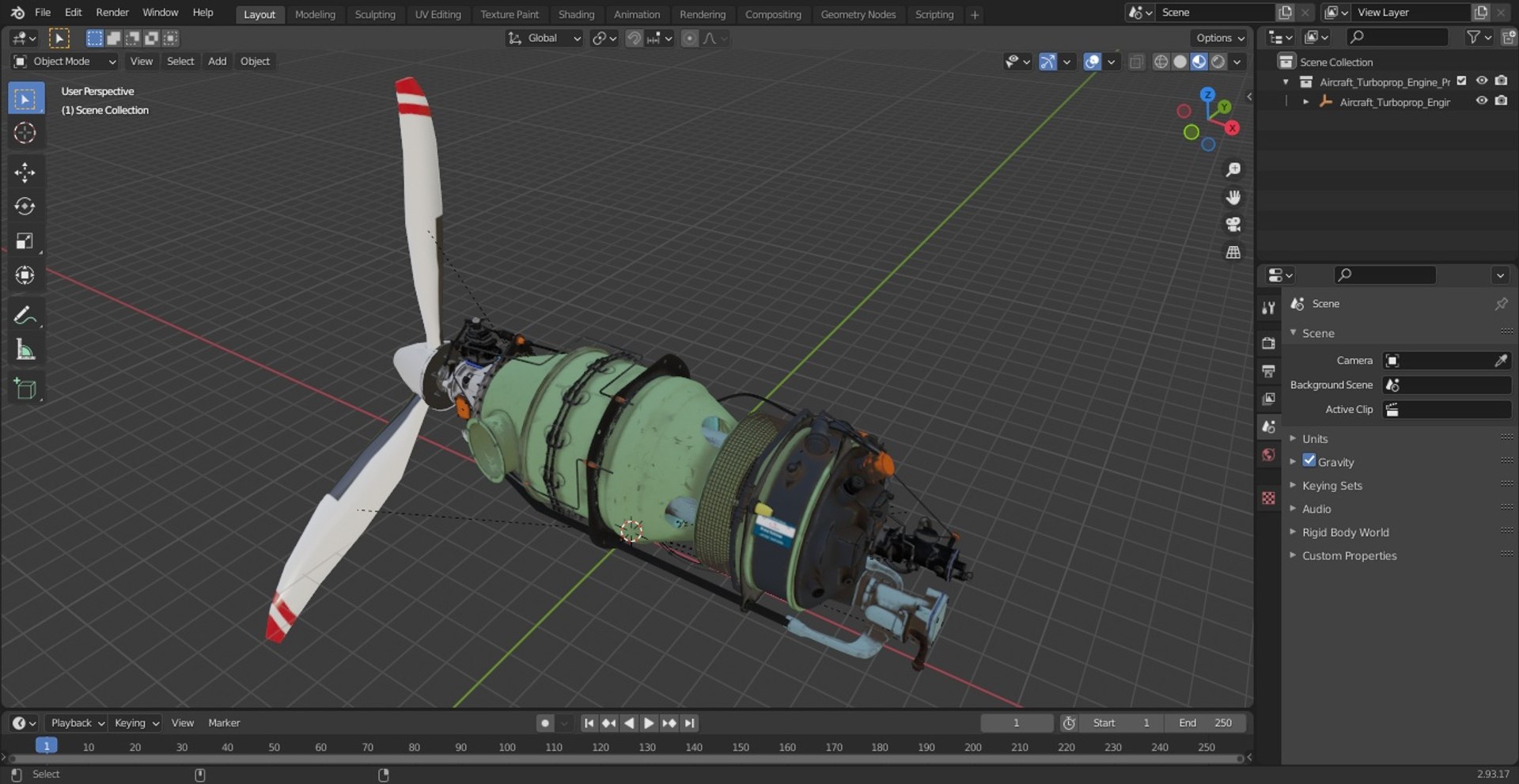Click the add workspace plus button
Viewport: 1519px width, 784px height.
(975, 14)
